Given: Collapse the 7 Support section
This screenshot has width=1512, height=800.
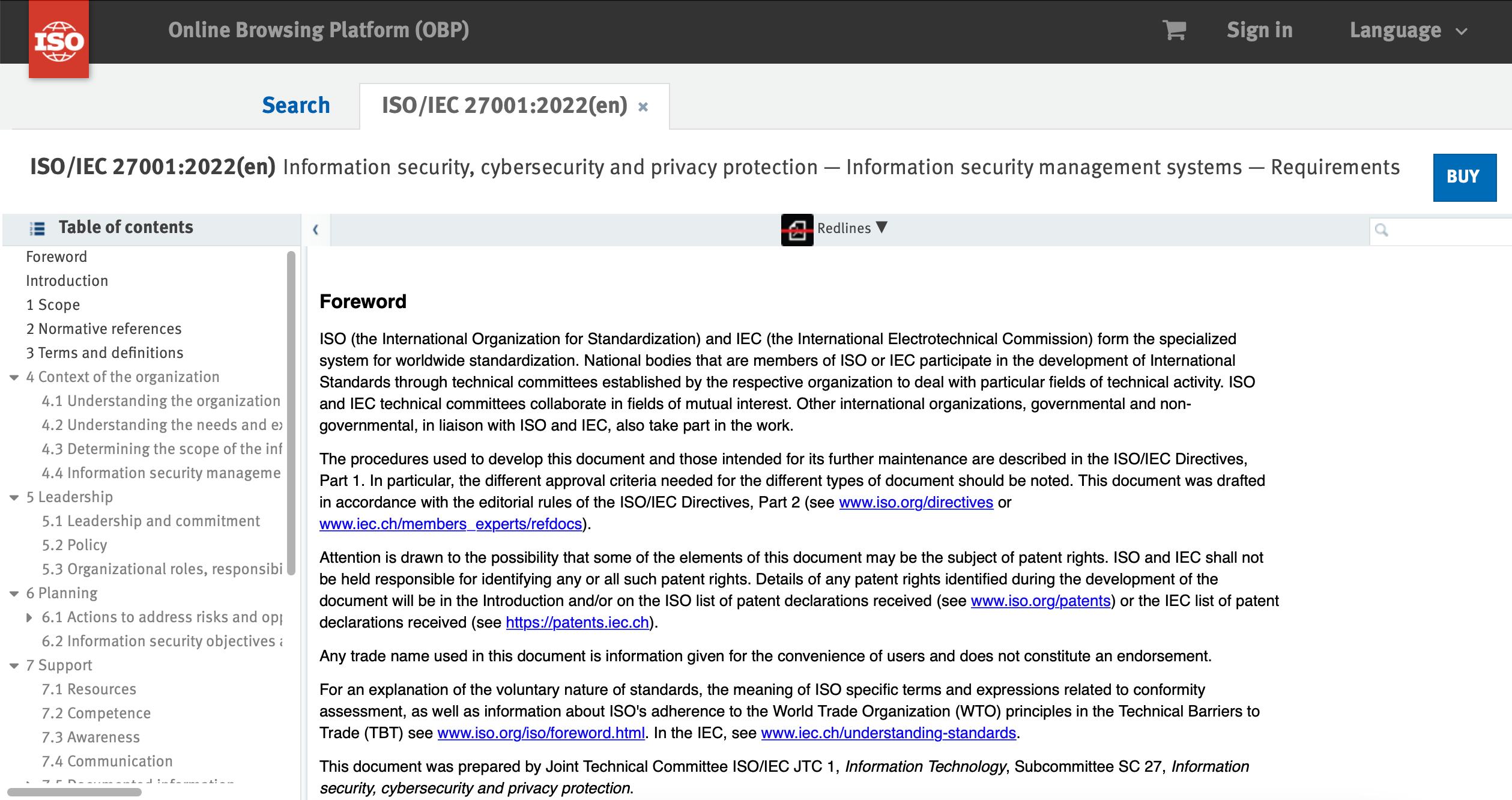Looking at the screenshot, I should coord(13,665).
